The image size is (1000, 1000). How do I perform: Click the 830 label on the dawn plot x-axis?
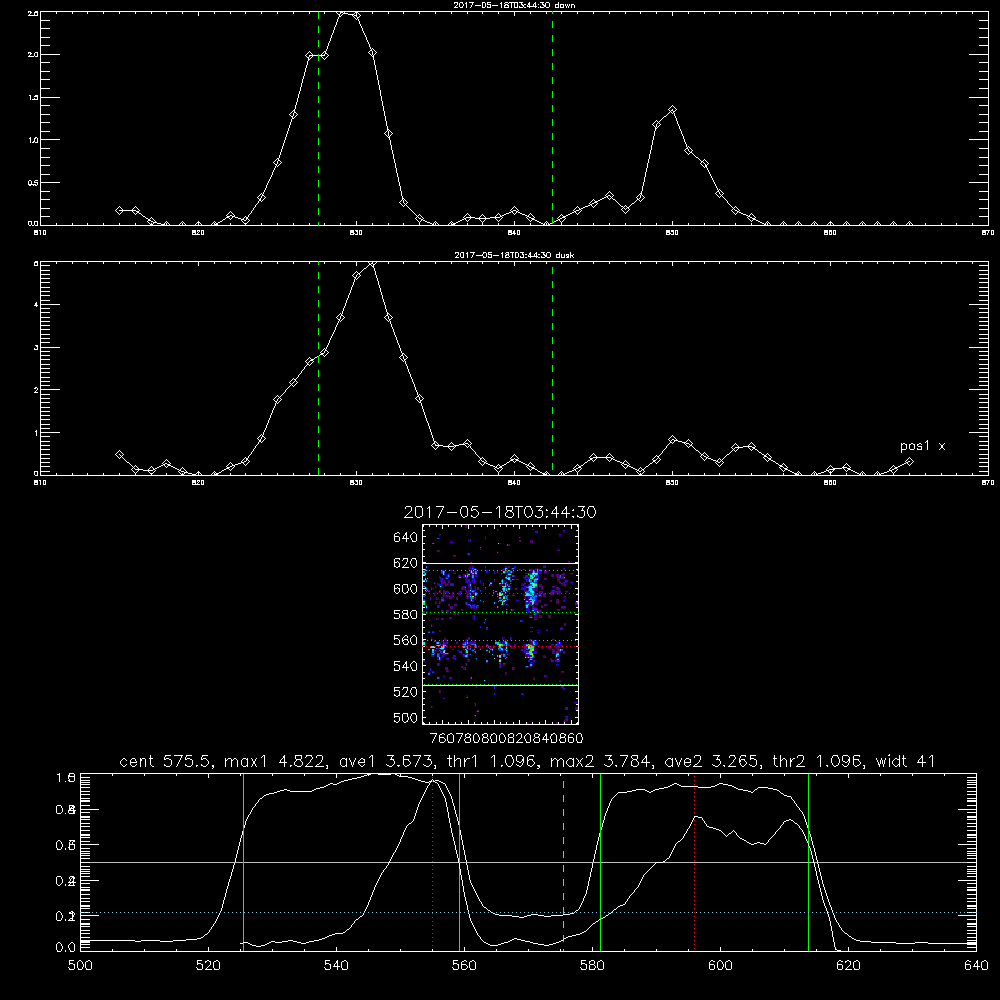(356, 233)
